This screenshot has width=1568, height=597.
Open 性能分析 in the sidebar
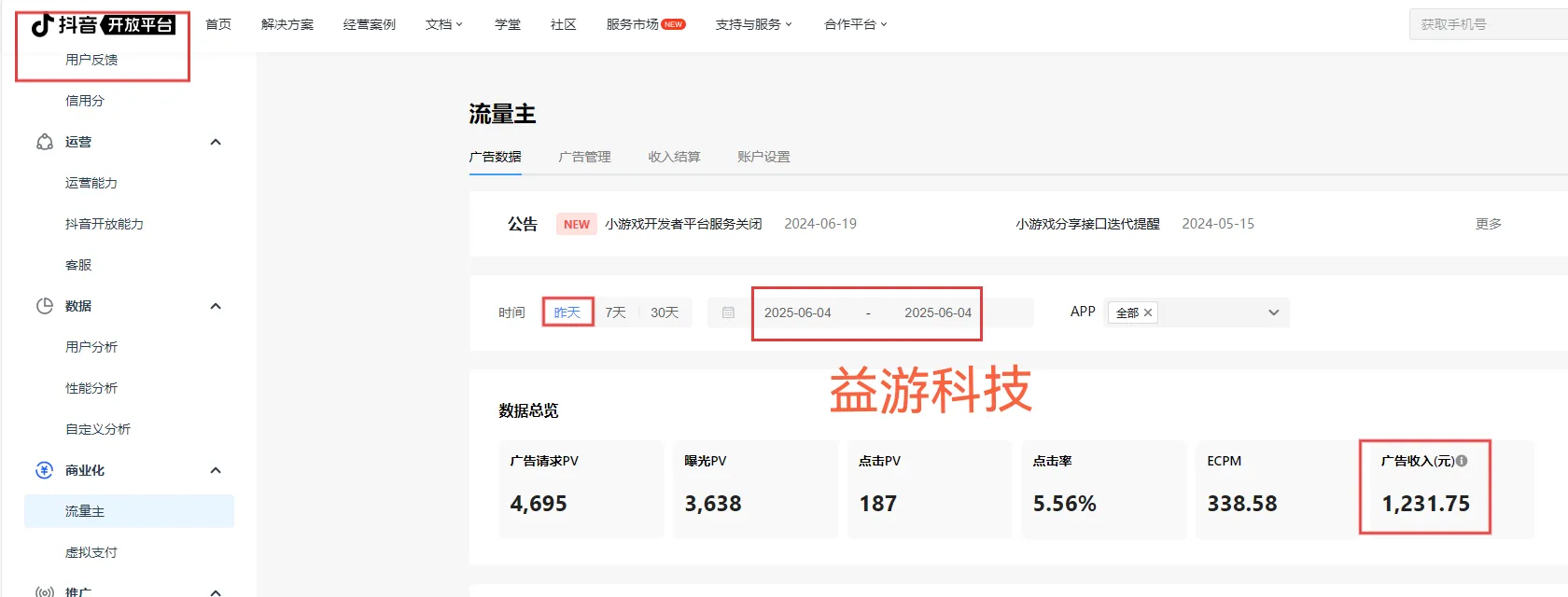click(91, 388)
